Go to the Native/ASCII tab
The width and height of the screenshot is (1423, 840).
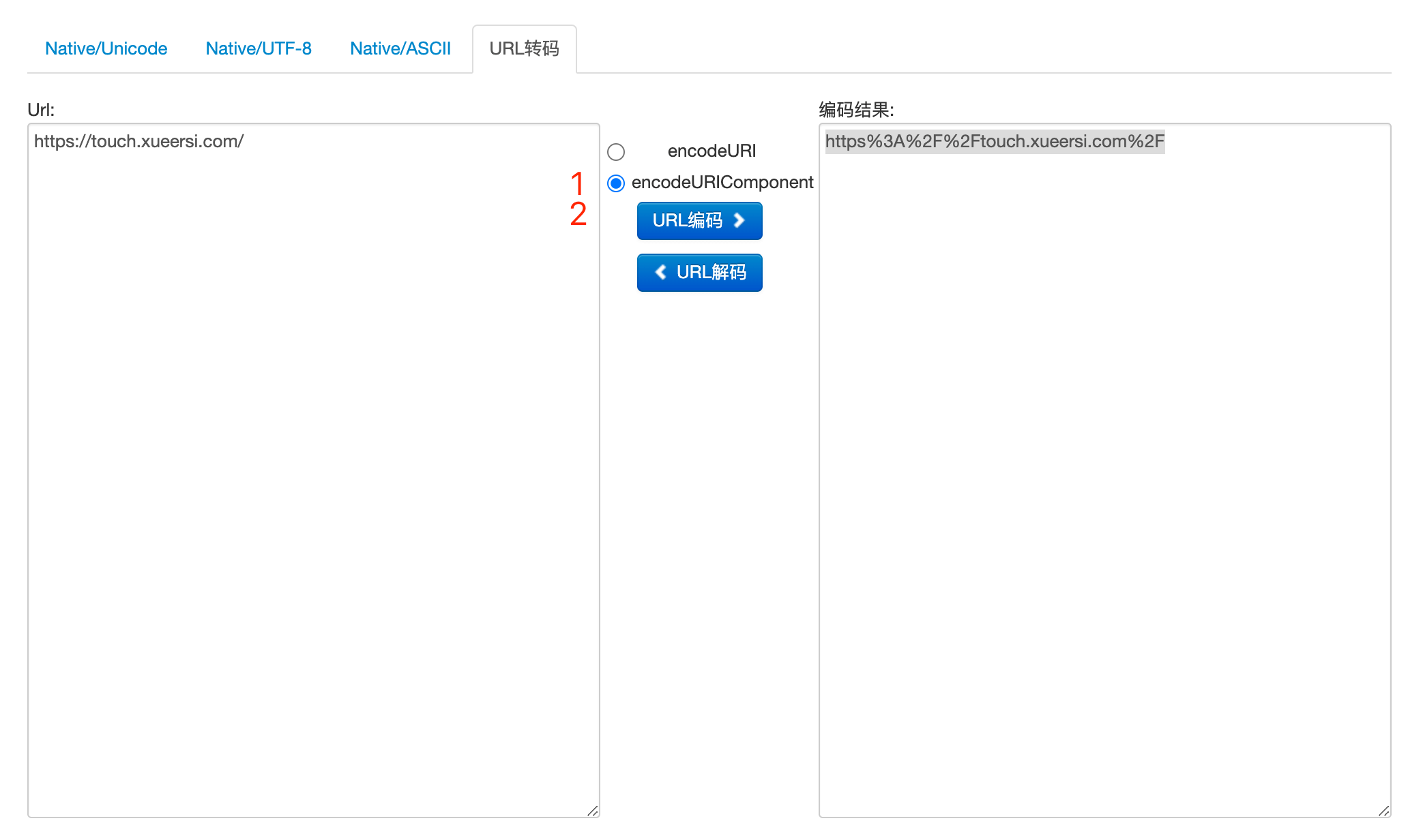point(400,48)
